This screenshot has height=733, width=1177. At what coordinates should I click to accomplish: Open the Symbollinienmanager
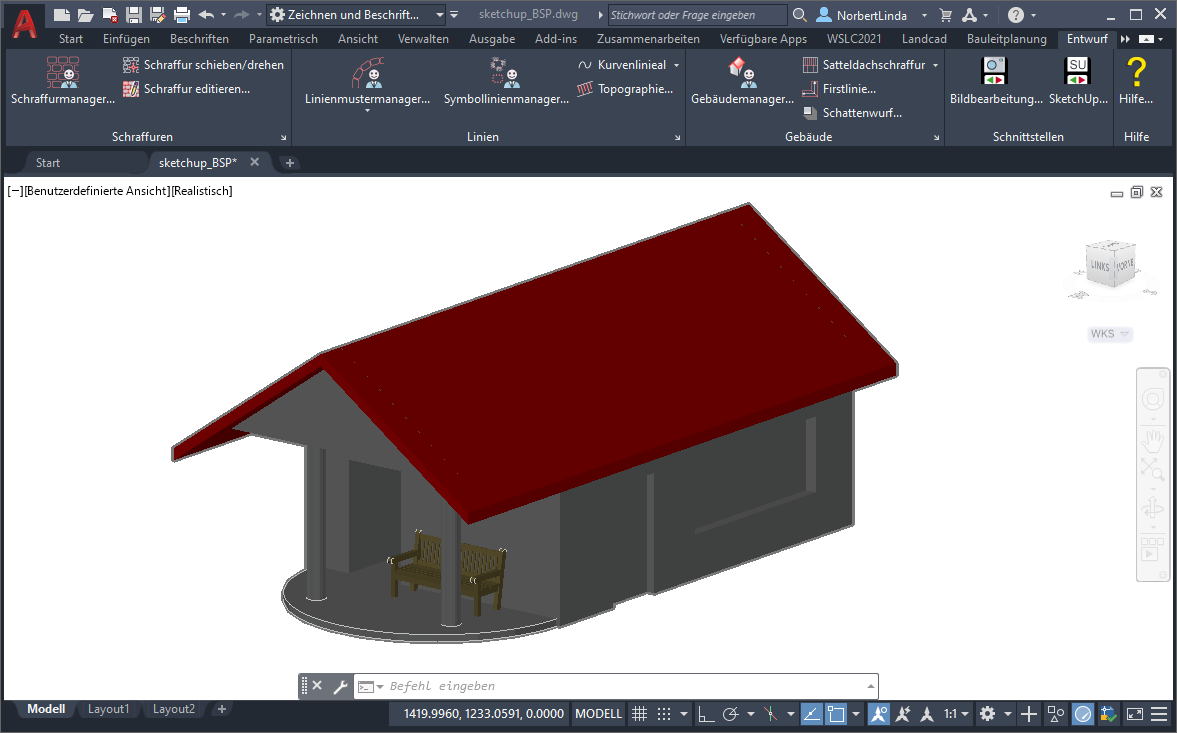[x=506, y=82]
